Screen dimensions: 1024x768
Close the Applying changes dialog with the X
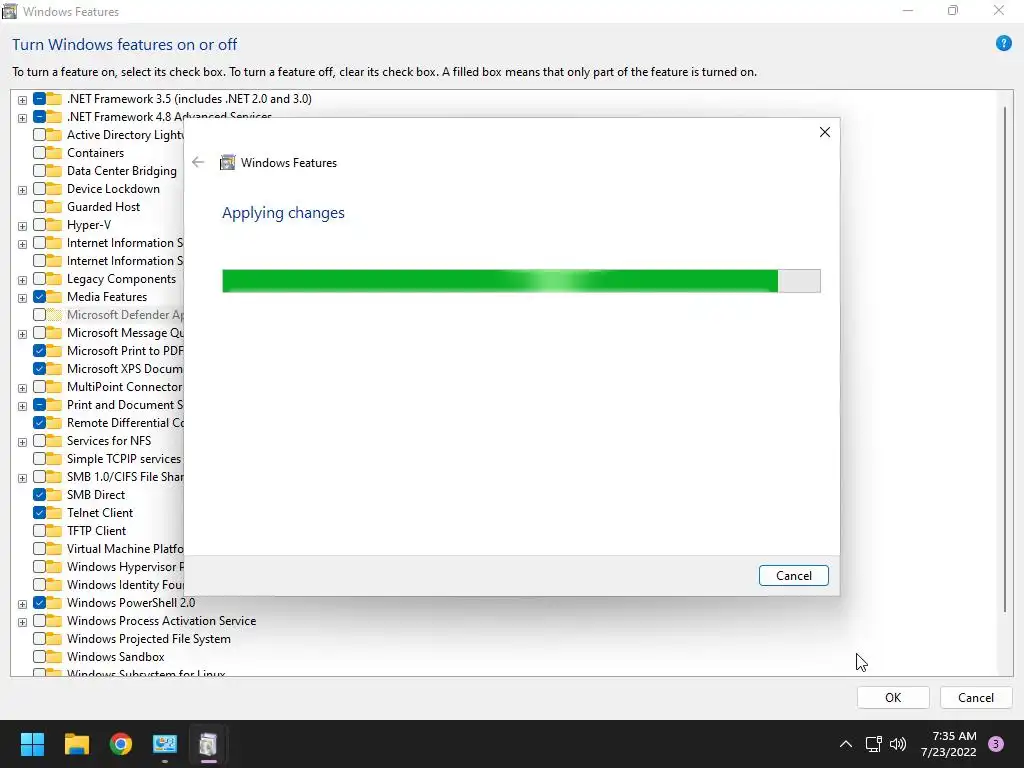(x=825, y=132)
